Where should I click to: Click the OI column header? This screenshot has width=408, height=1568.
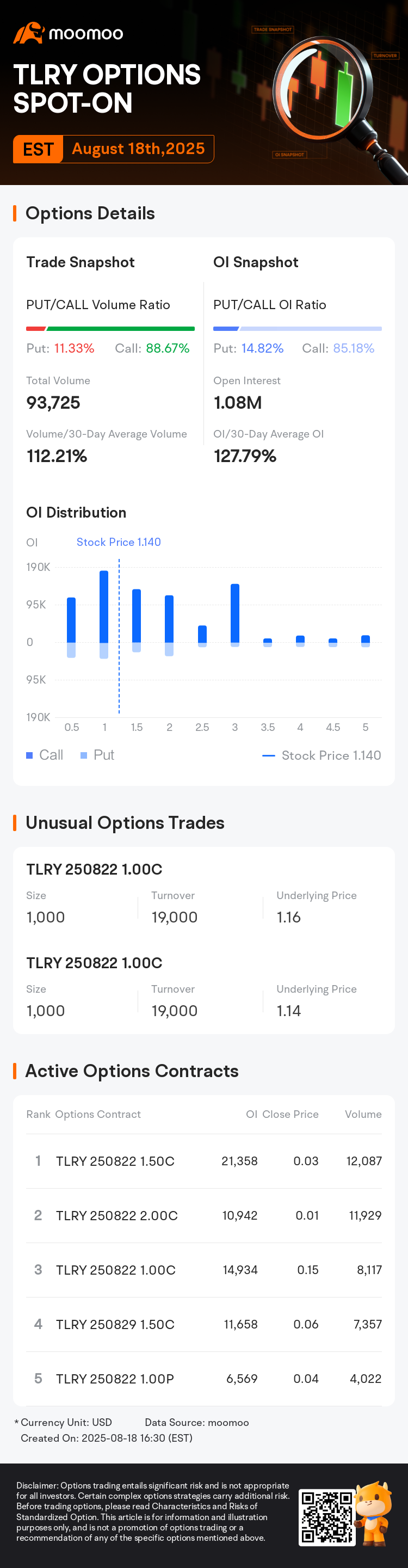click(252, 1114)
